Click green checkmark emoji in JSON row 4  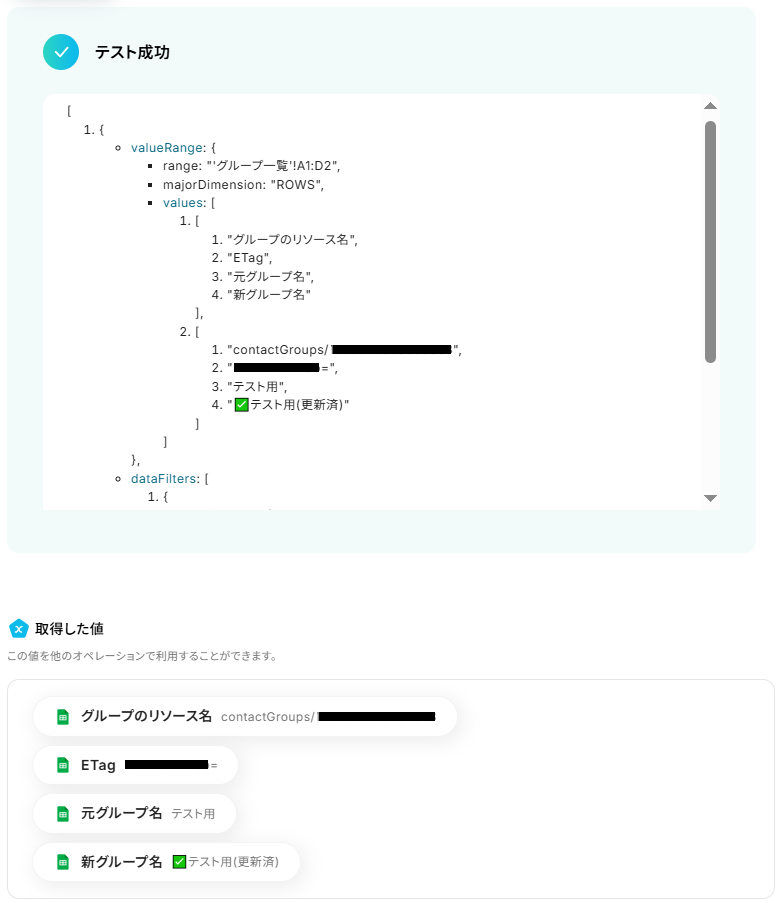click(242, 405)
